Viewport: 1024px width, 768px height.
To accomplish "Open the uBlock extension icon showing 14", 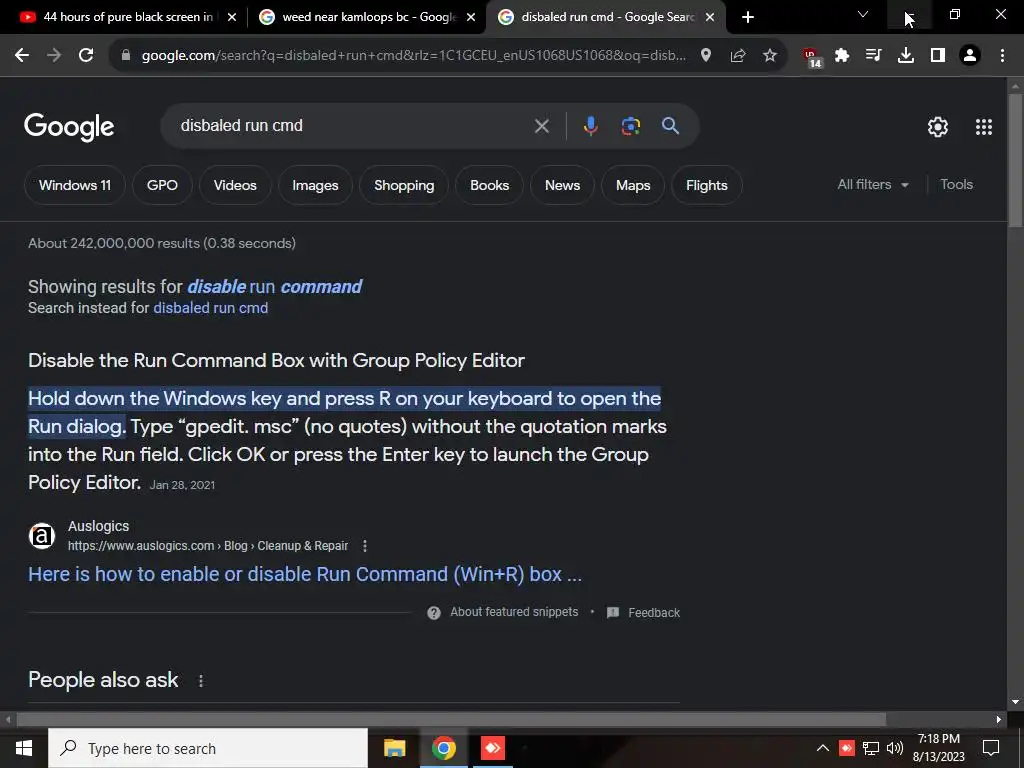I will [812, 57].
